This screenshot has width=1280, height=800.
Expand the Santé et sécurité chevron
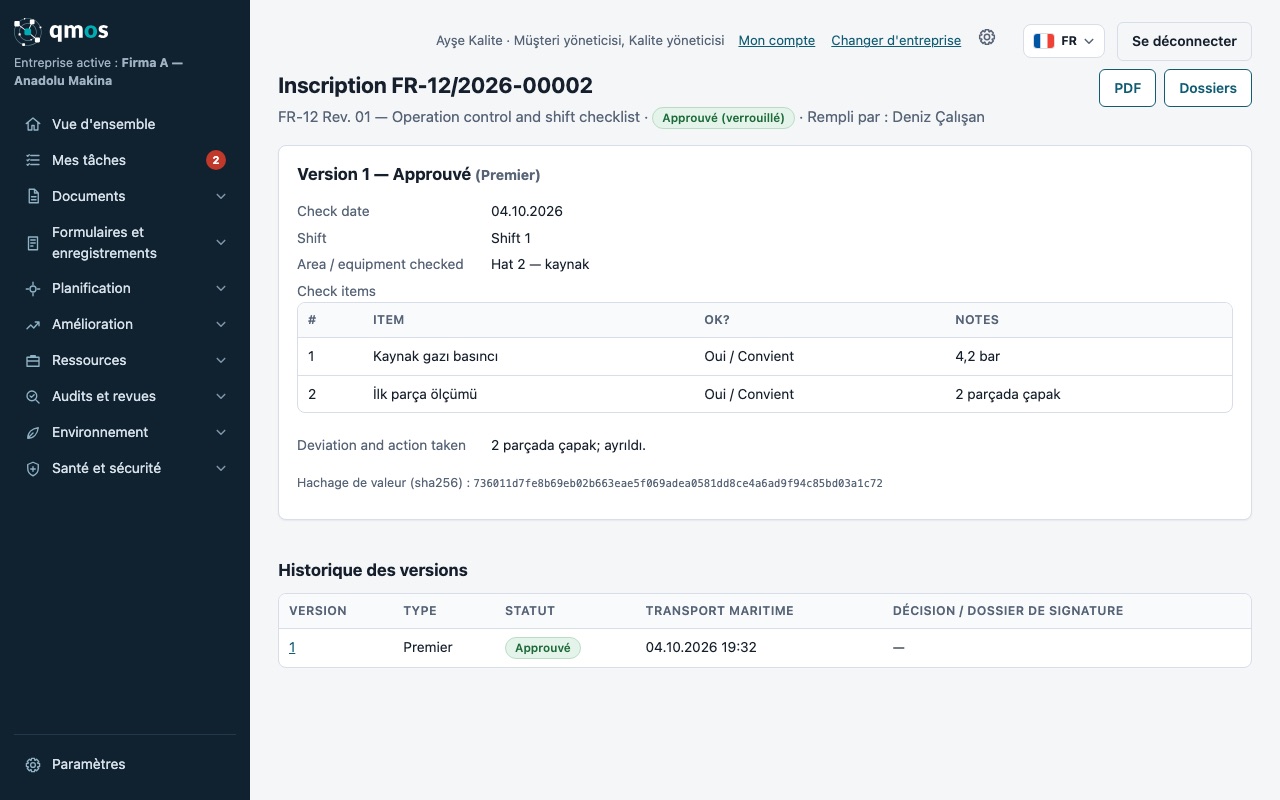pyautogui.click(x=221, y=468)
